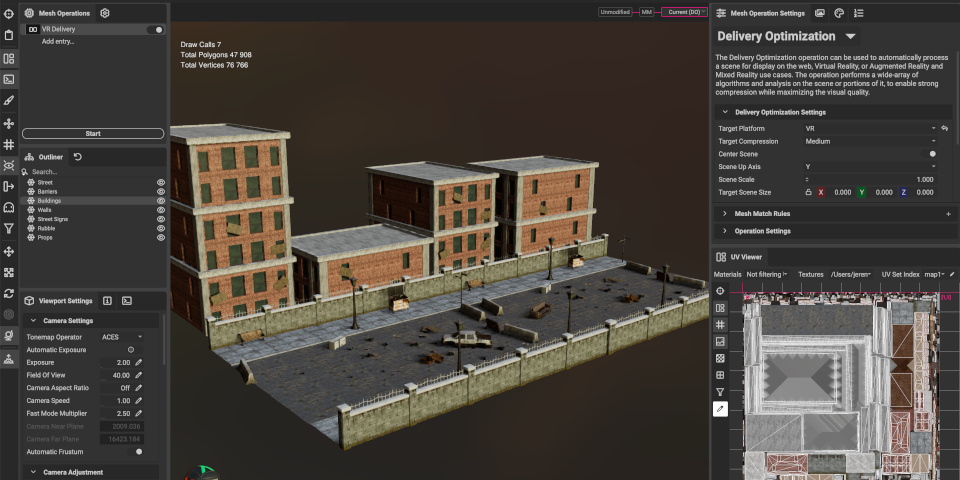Hide the Buildings object in Outliner
Image resolution: width=960 pixels, height=480 pixels.
161,201
